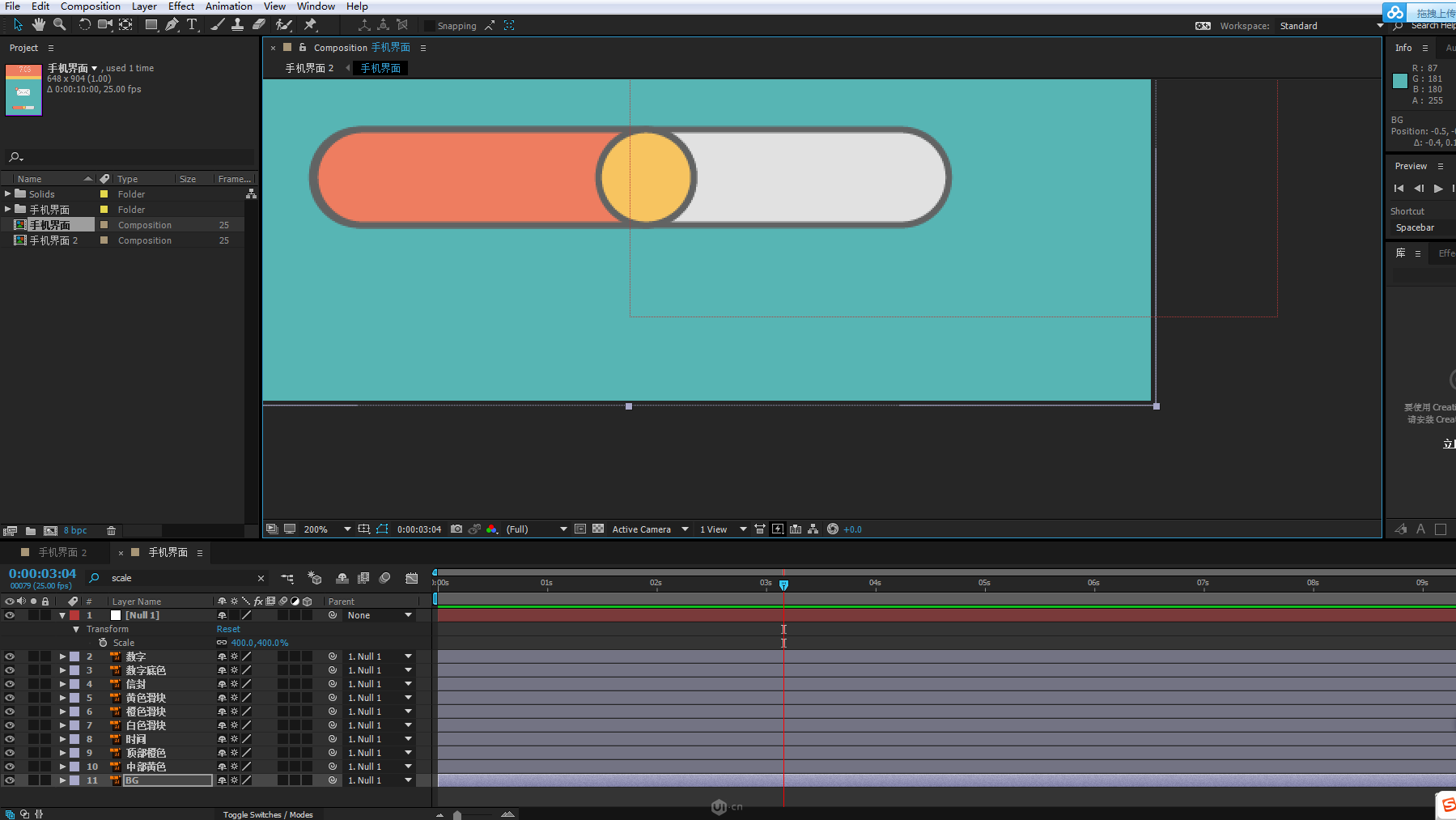Screen dimensions: 1456x820
Task: Click the snapshot camera icon in viewer
Action: [x=456, y=529]
